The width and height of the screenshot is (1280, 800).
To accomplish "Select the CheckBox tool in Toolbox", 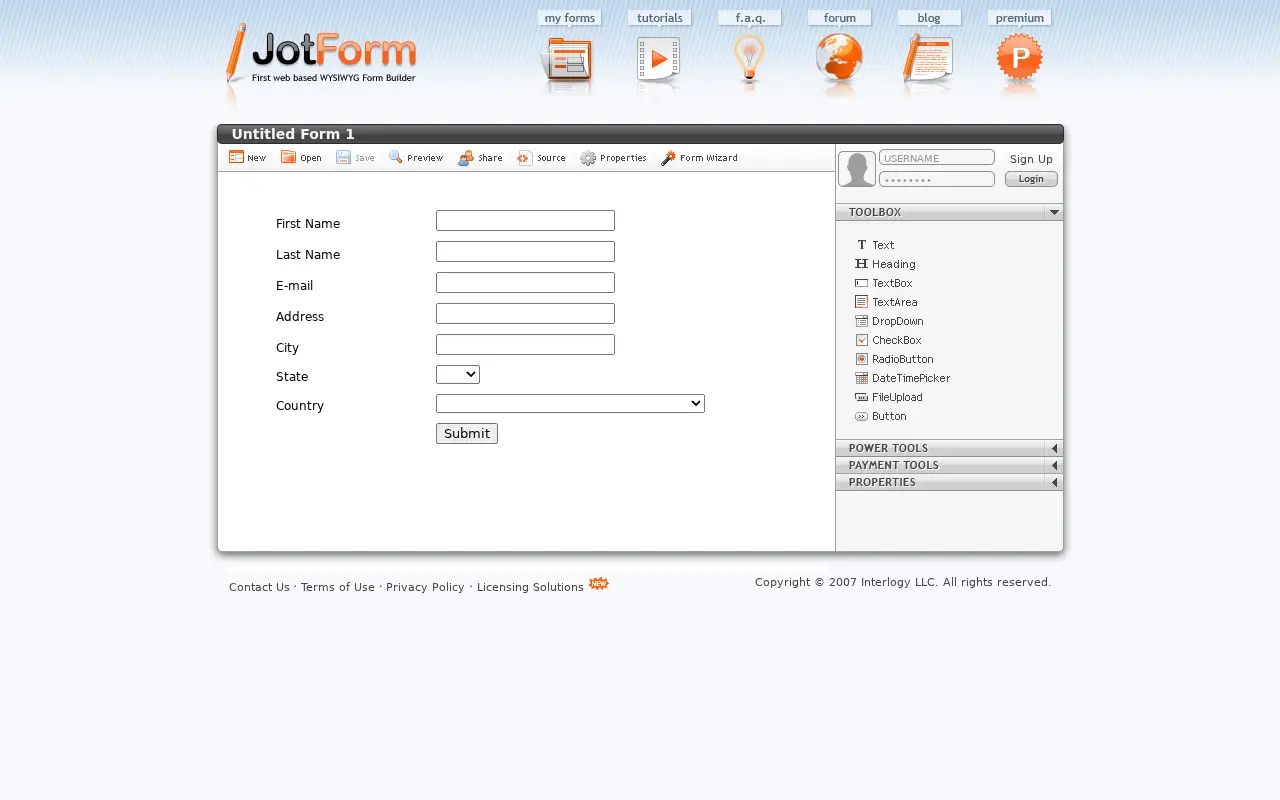I will (x=888, y=340).
